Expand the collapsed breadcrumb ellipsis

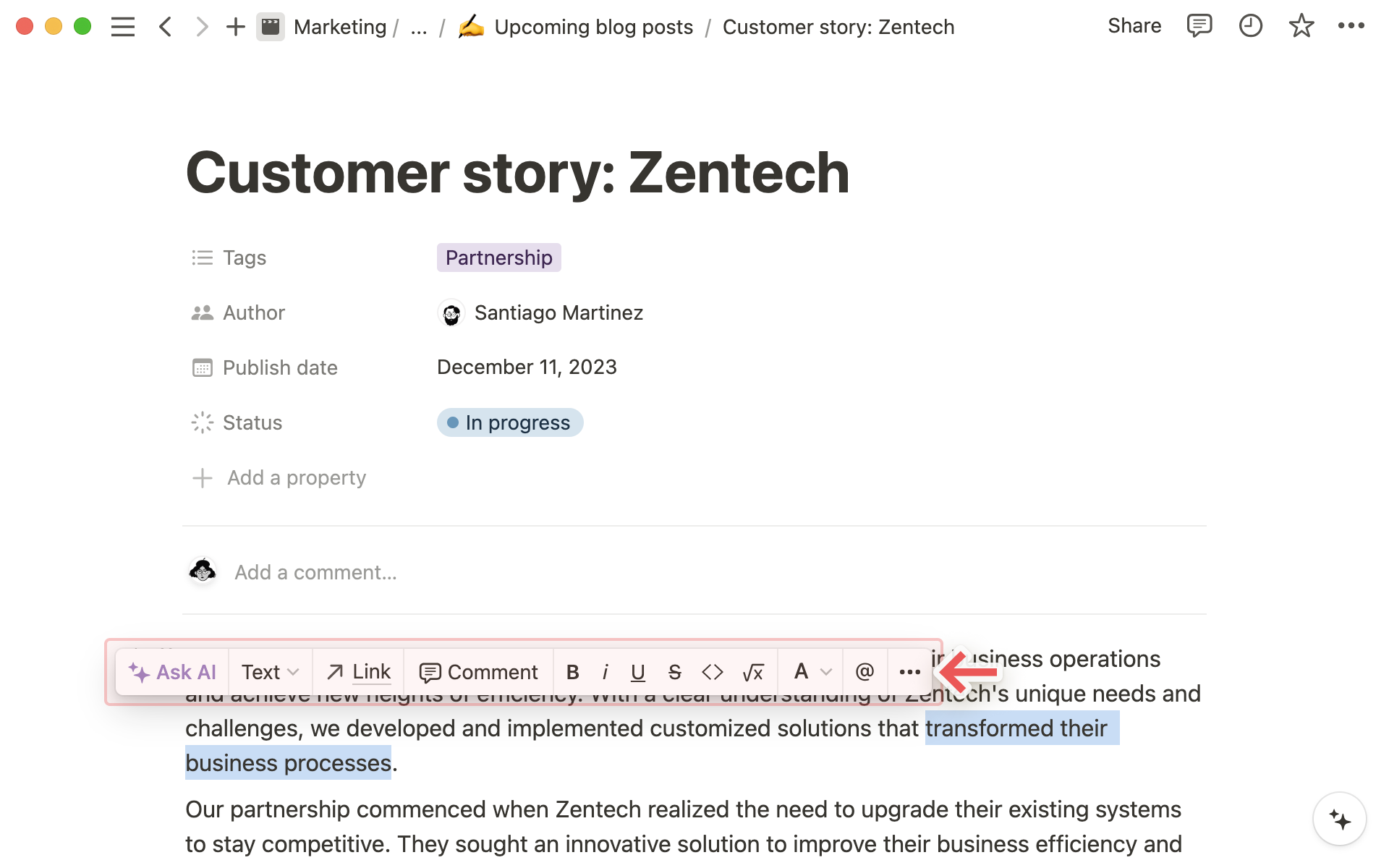(418, 27)
